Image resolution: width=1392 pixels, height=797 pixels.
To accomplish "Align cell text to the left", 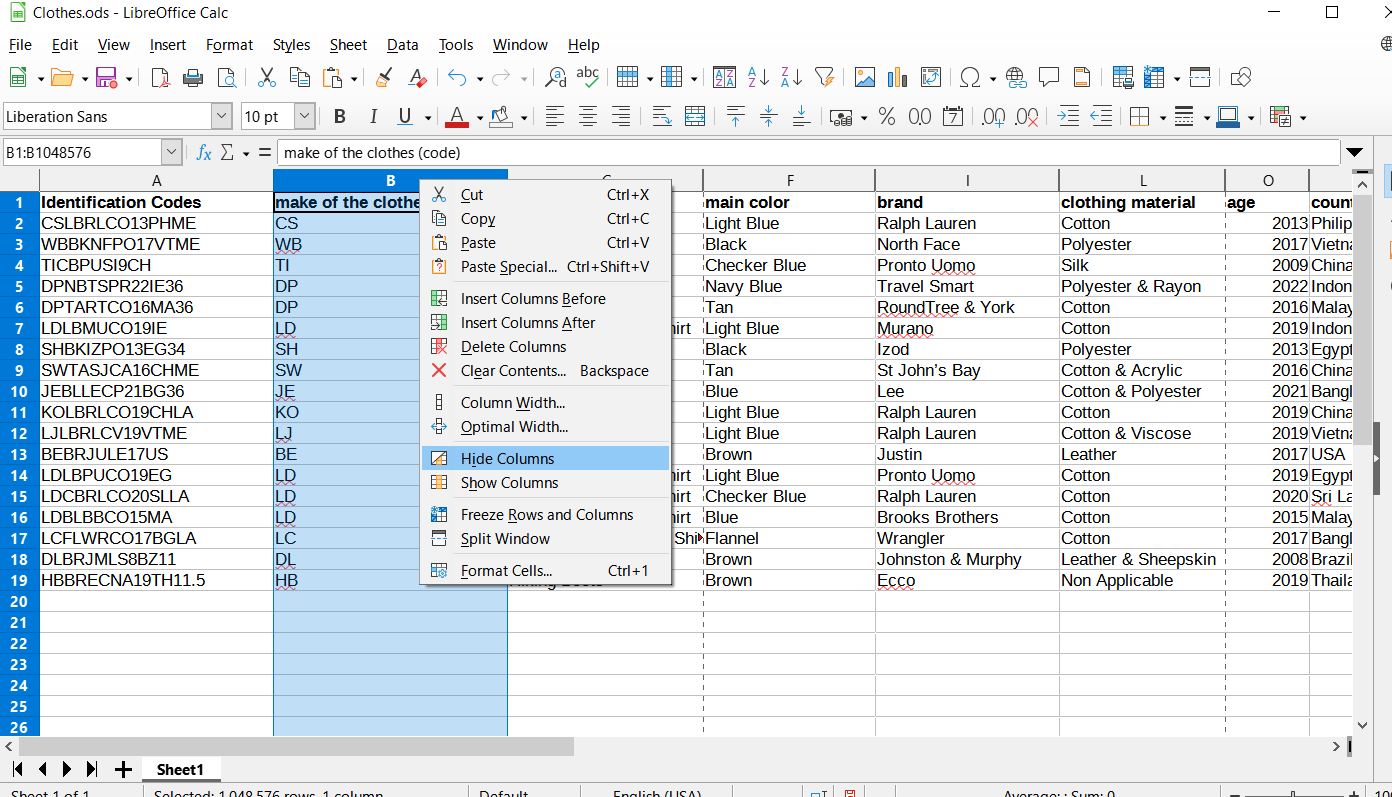I will [x=555, y=117].
